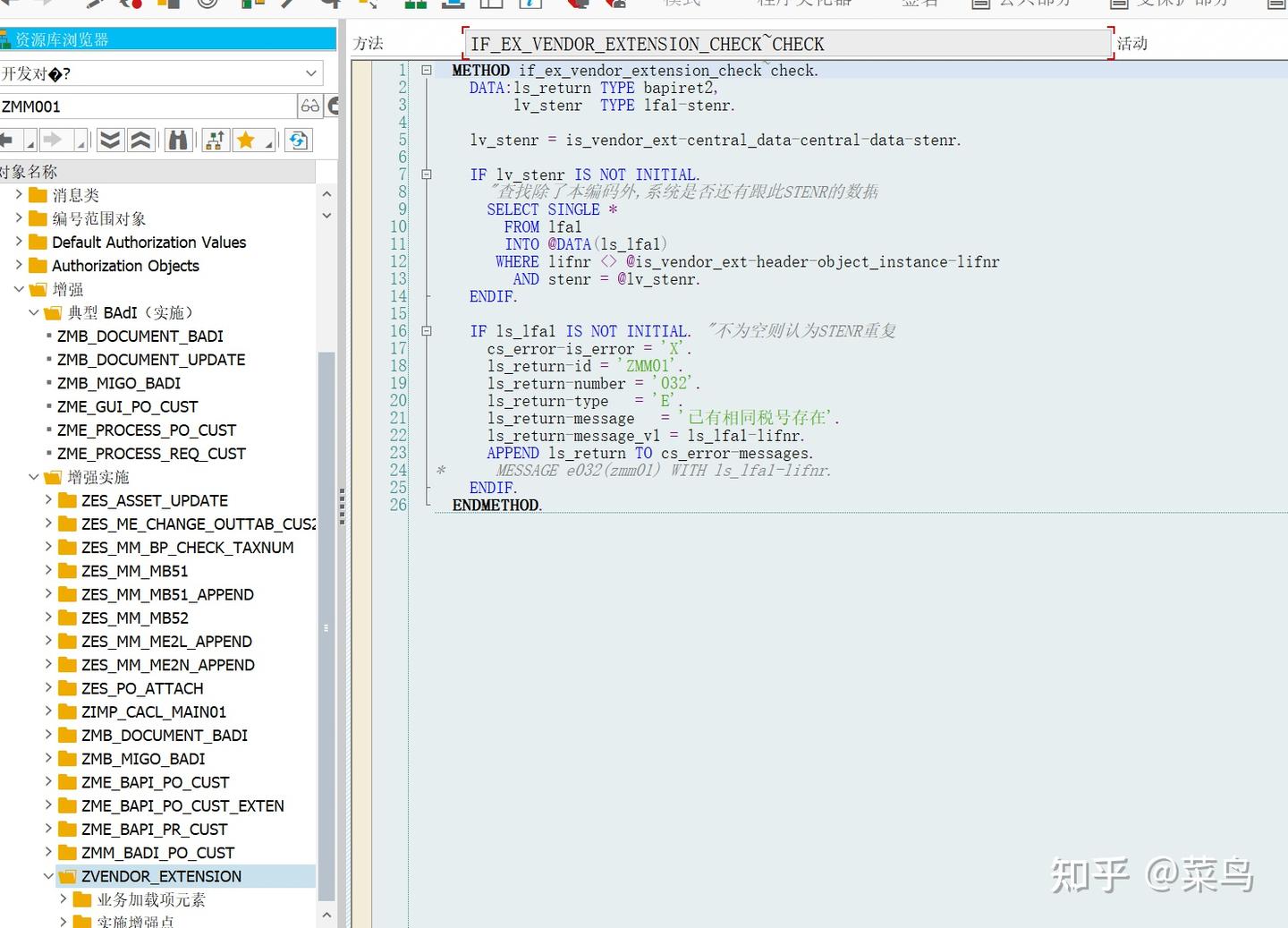This screenshot has height=928, width=1288.
Task: Open Find with the binoculars icon
Action: [x=178, y=140]
